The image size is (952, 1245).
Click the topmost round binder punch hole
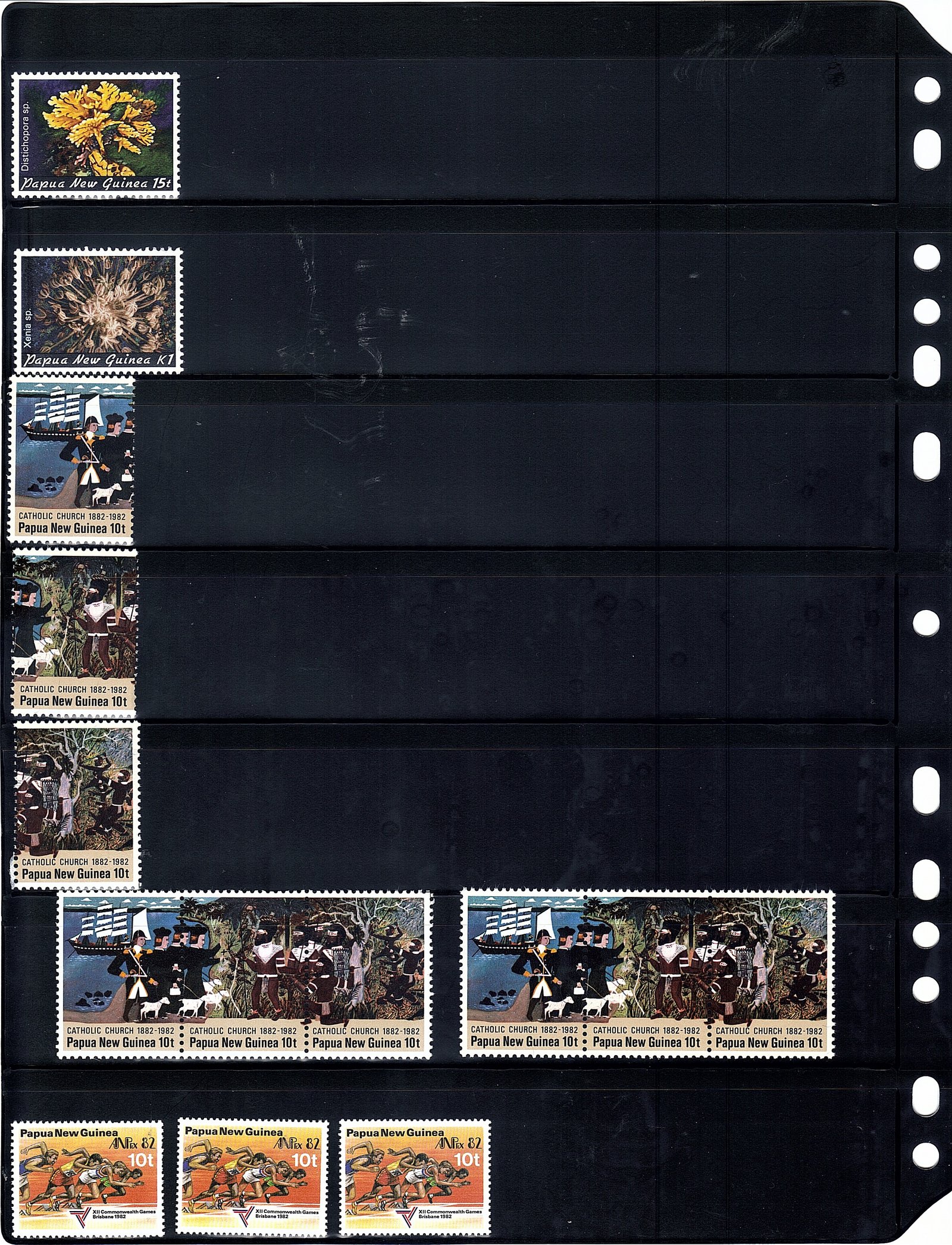click(926, 90)
